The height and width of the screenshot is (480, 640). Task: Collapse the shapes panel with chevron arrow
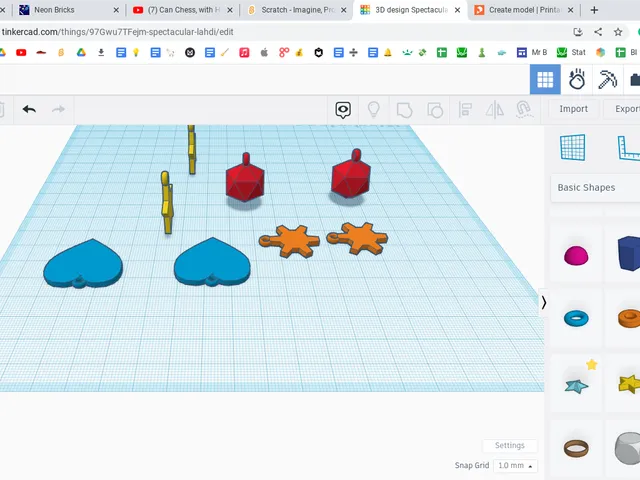tap(543, 302)
